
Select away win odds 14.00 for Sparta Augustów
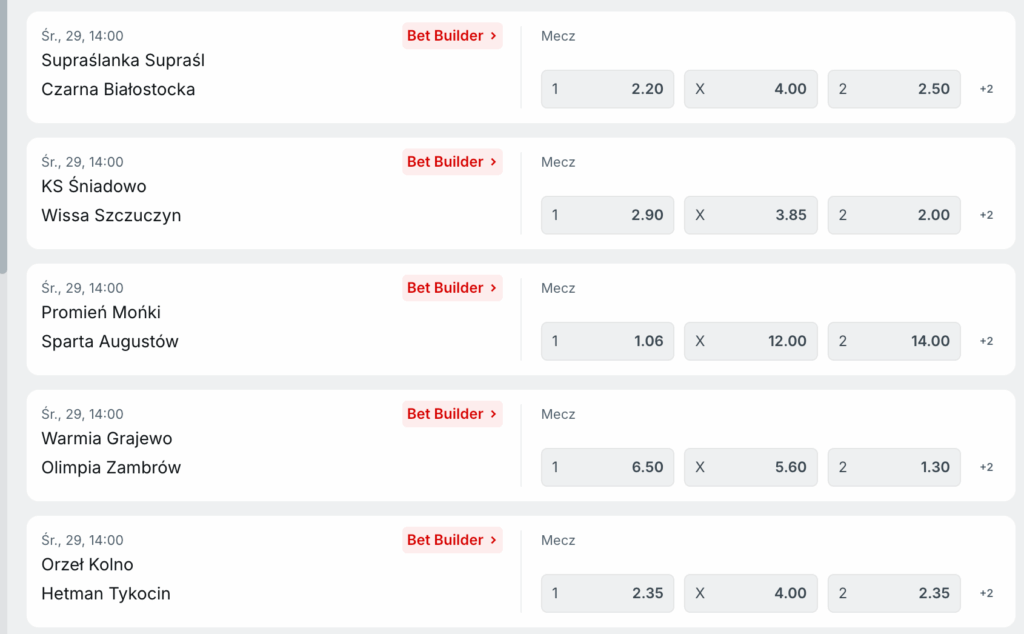(893, 341)
